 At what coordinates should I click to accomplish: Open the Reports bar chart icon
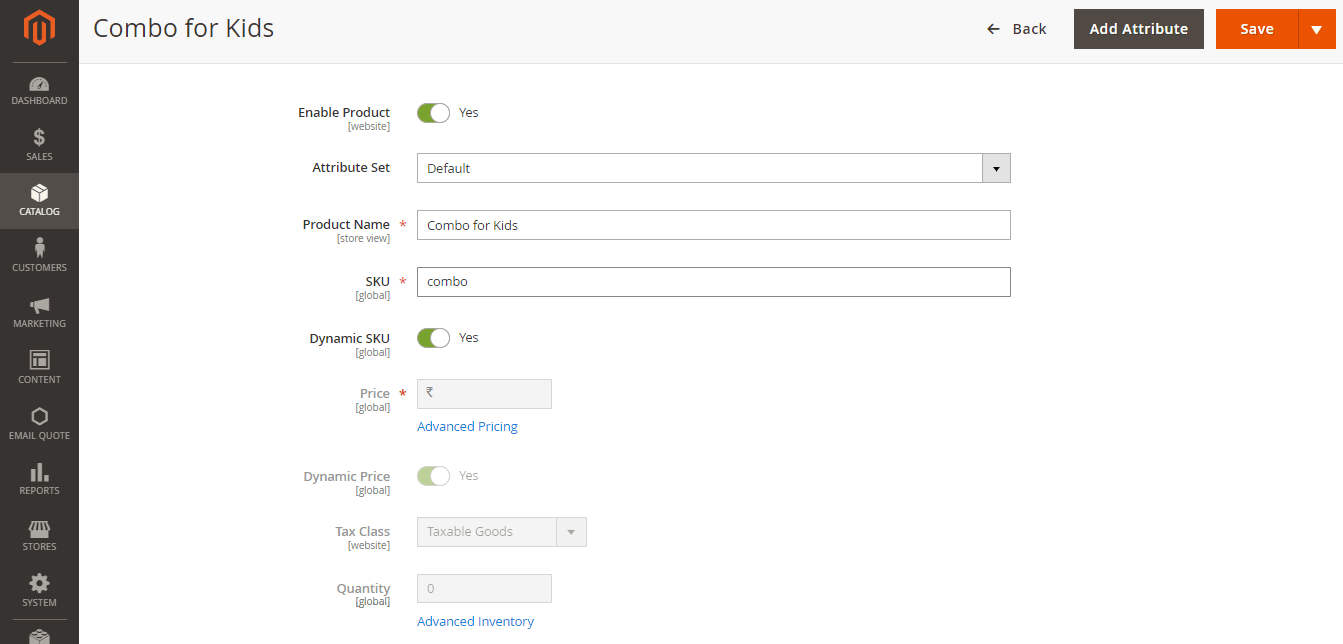(39, 472)
